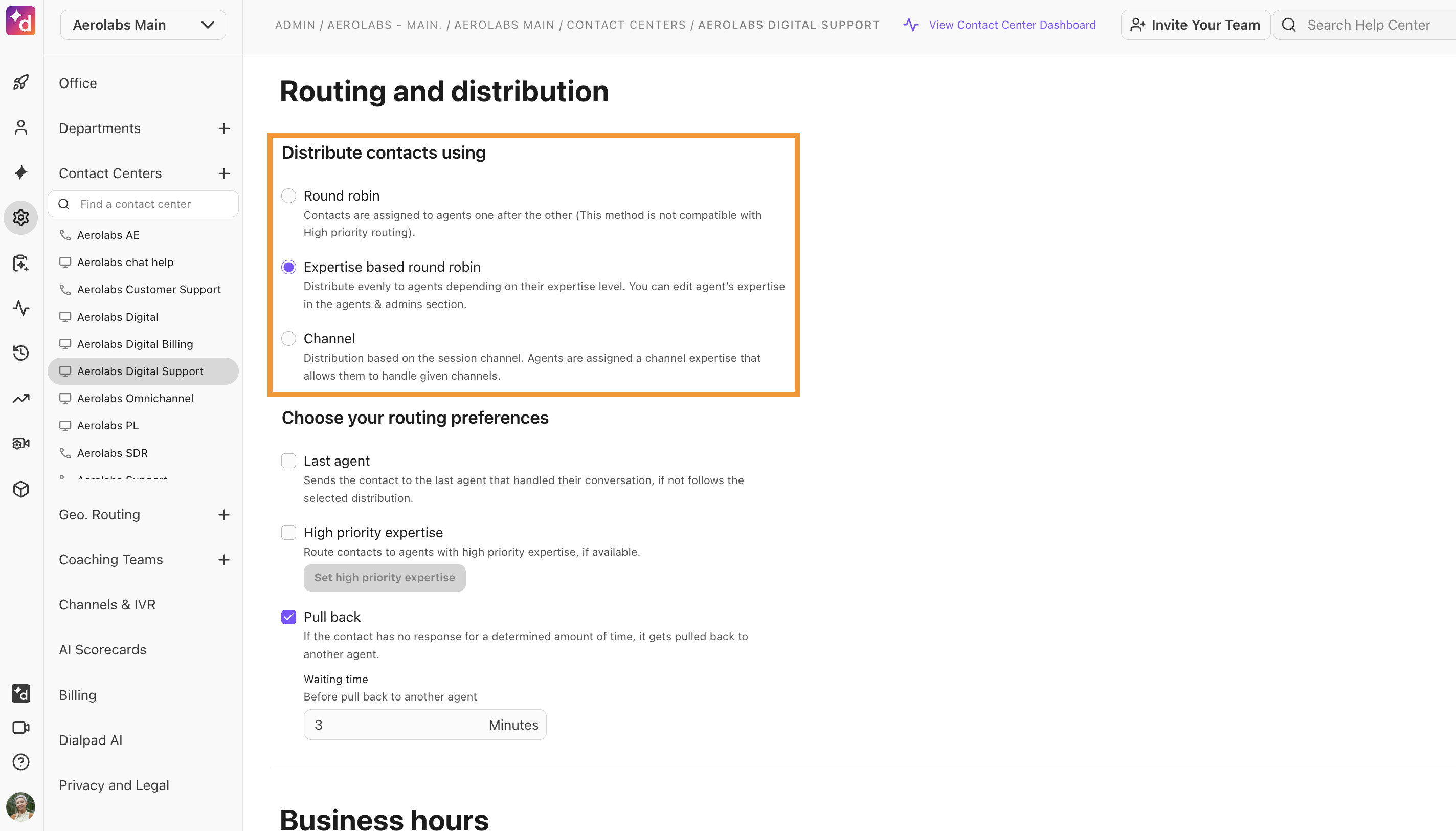Click the dashboard pulse icon in header
Screen dimensions: 1456x831
pyautogui.click(x=911, y=25)
